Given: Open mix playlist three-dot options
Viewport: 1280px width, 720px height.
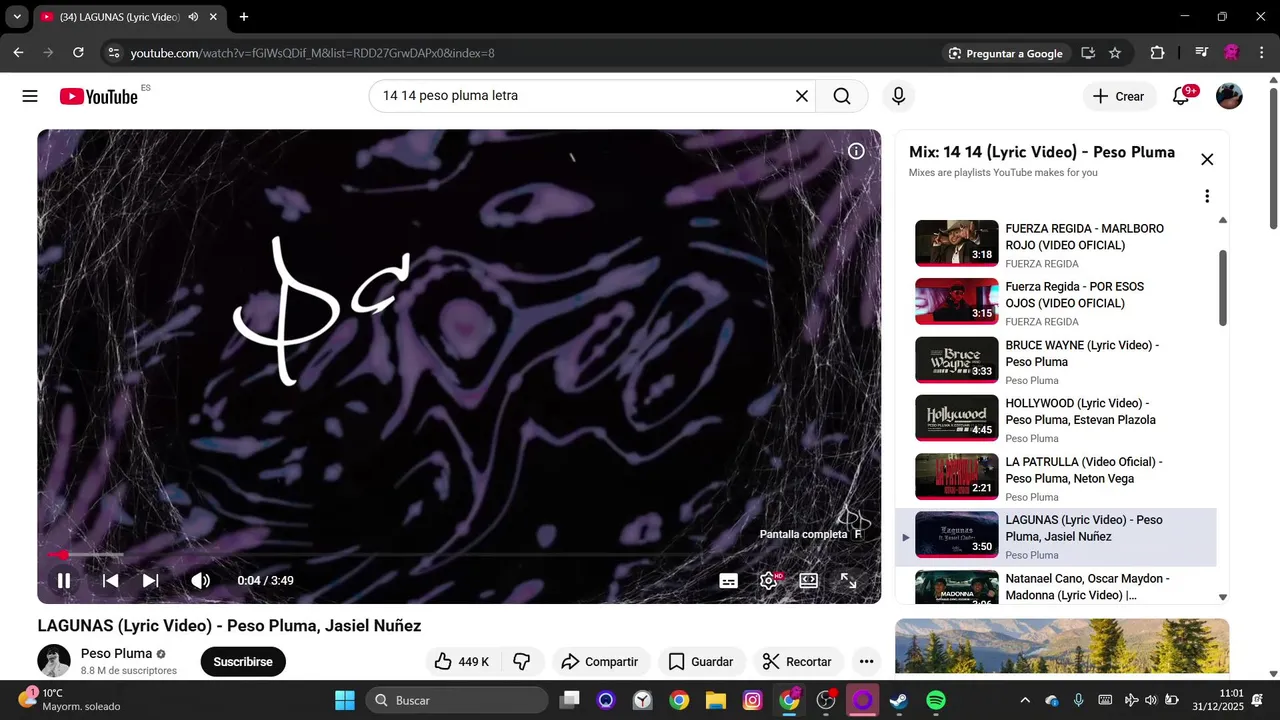Looking at the screenshot, I should (1207, 196).
